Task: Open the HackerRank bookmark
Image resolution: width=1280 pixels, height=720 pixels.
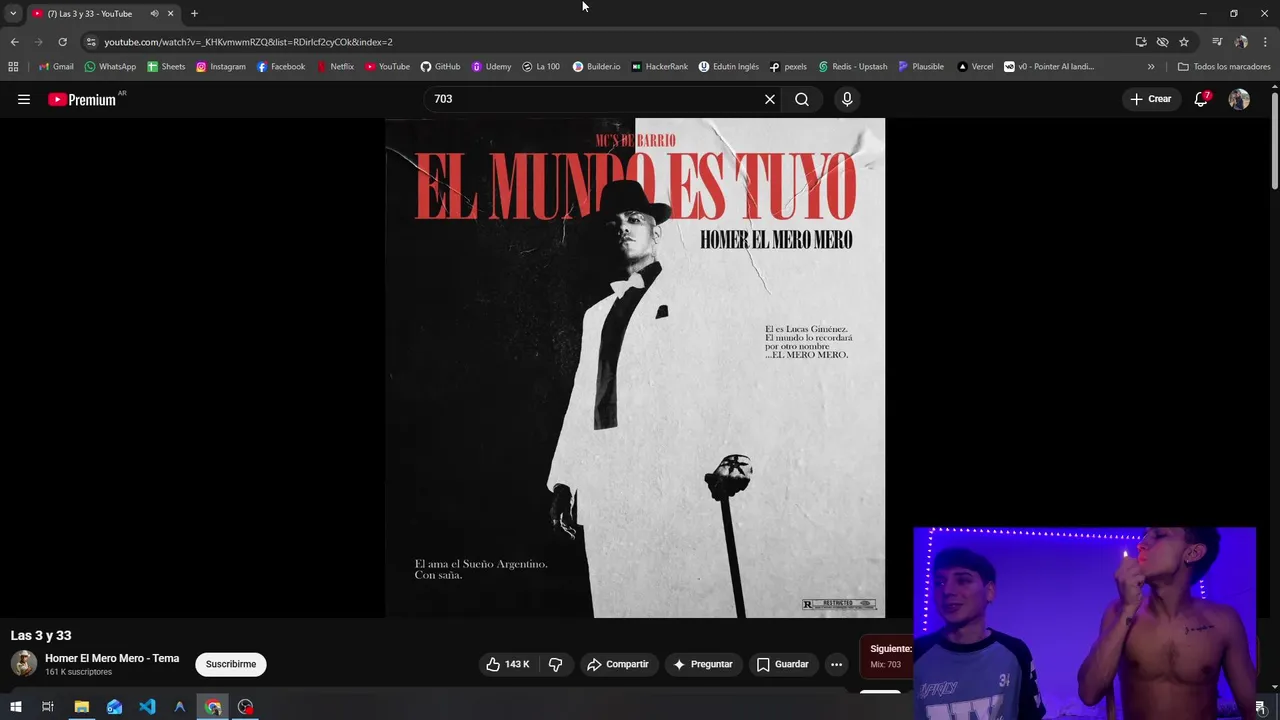Action: click(x=660, y=67)
